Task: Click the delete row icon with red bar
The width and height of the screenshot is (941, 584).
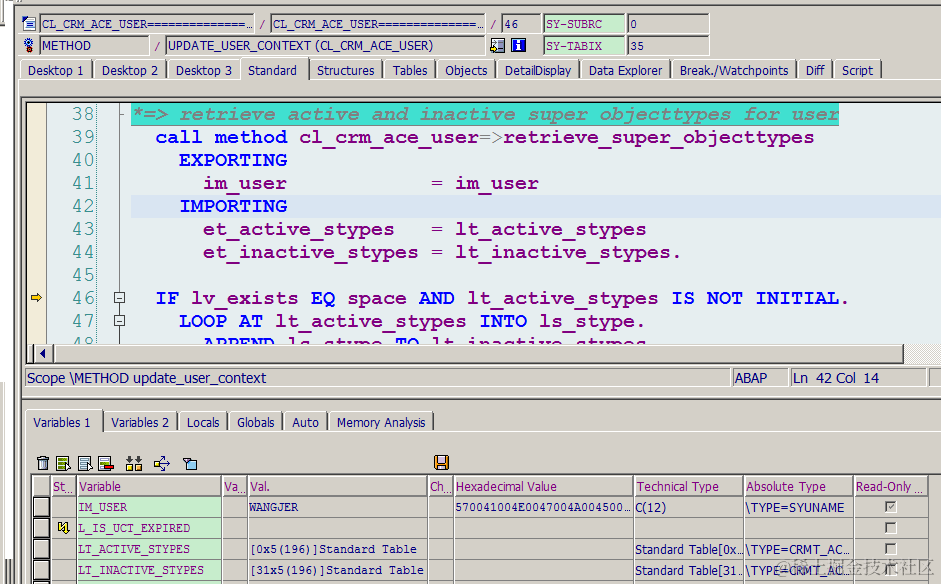Action: [x=106, y=463]
